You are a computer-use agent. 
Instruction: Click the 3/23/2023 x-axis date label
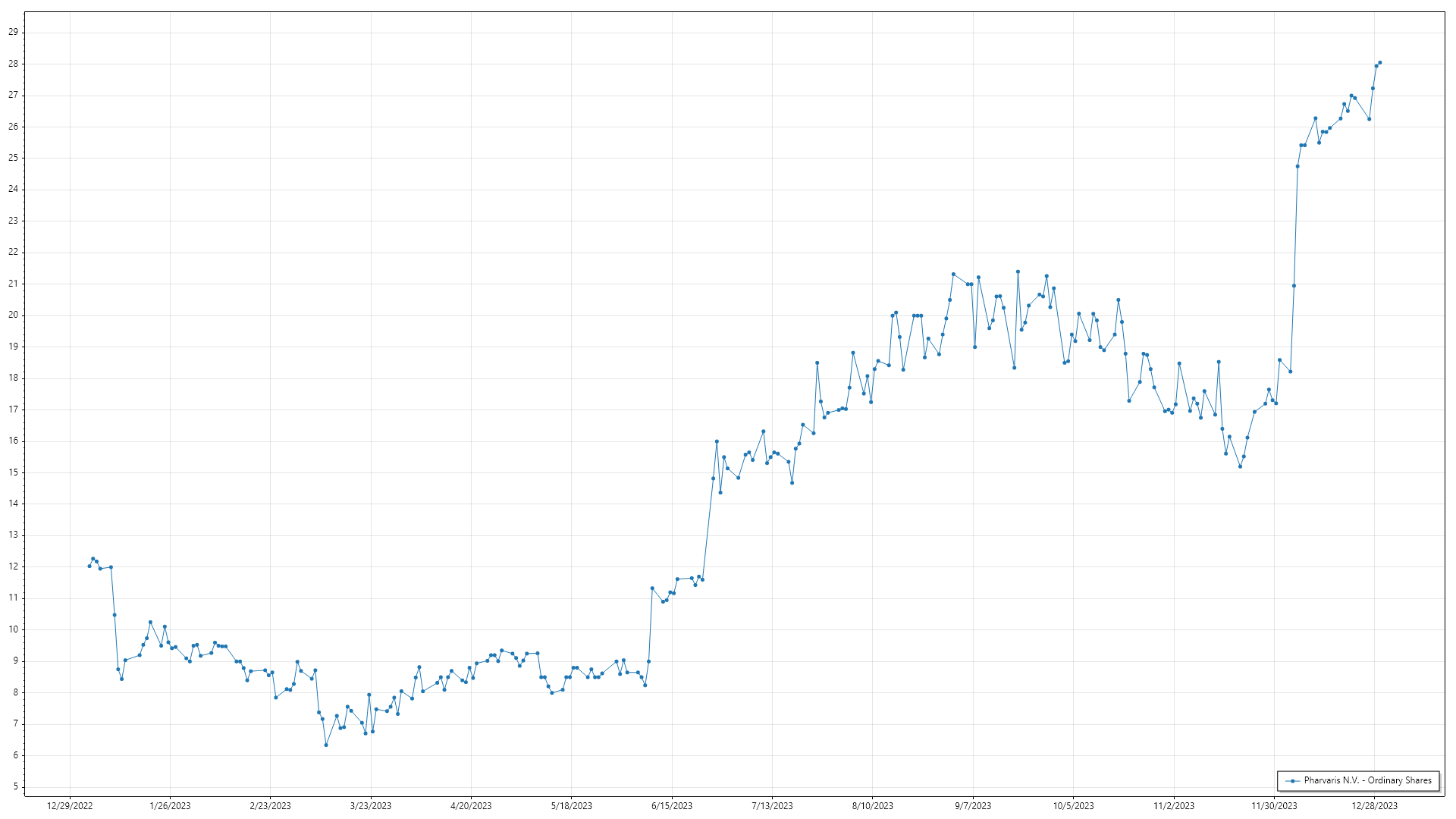pyautogui.click(x=371, y=806)
